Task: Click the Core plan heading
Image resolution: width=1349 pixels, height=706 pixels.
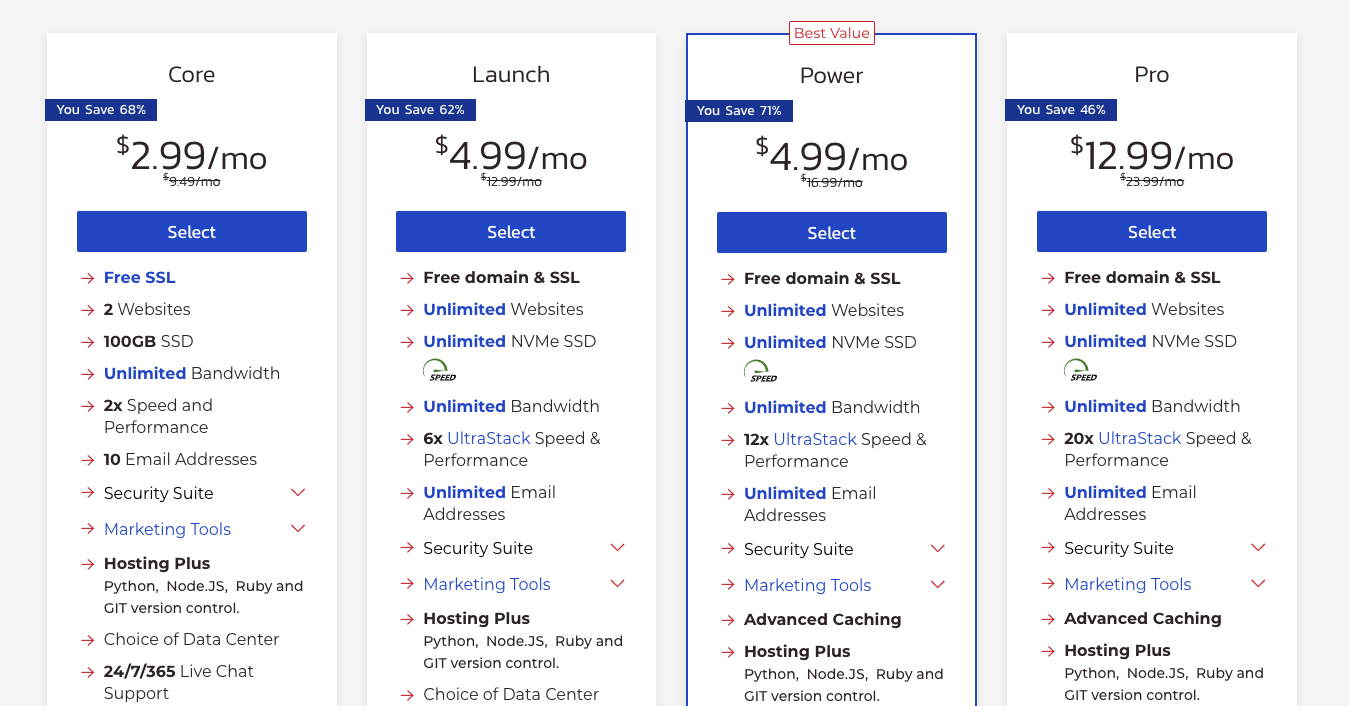Action: pyautogui.click(x=191, y=74)
